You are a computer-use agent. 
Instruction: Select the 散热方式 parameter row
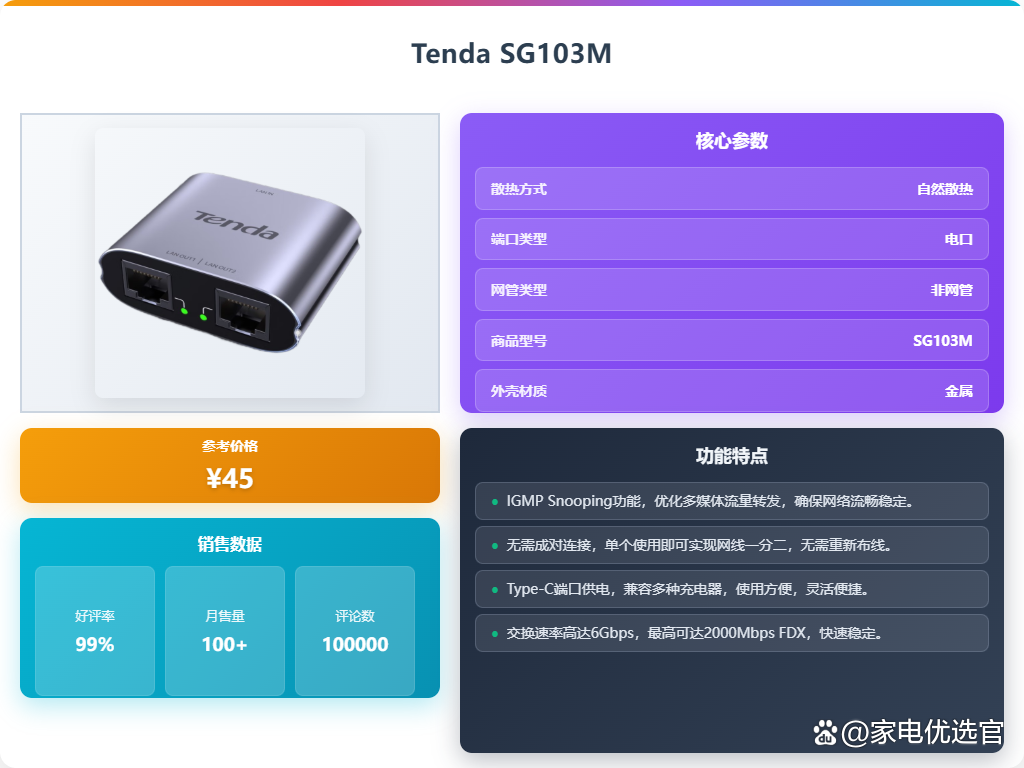(x=731, y=189)
